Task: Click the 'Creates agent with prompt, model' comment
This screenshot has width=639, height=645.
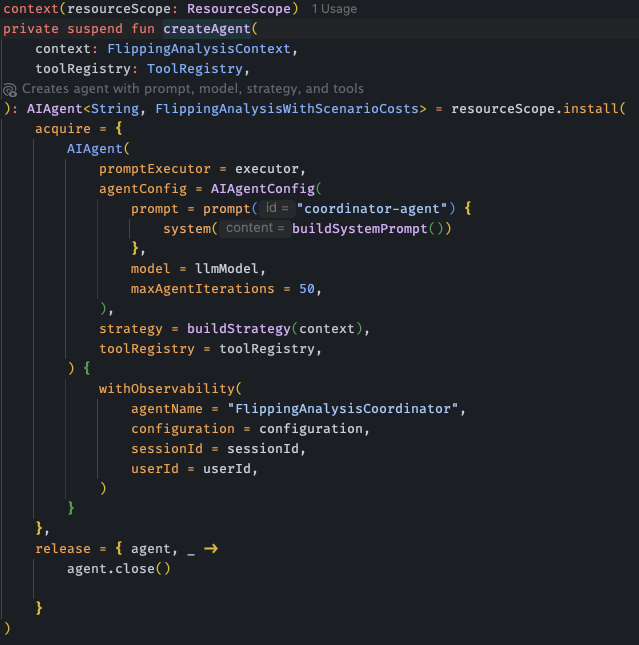Action: (193, 89)
